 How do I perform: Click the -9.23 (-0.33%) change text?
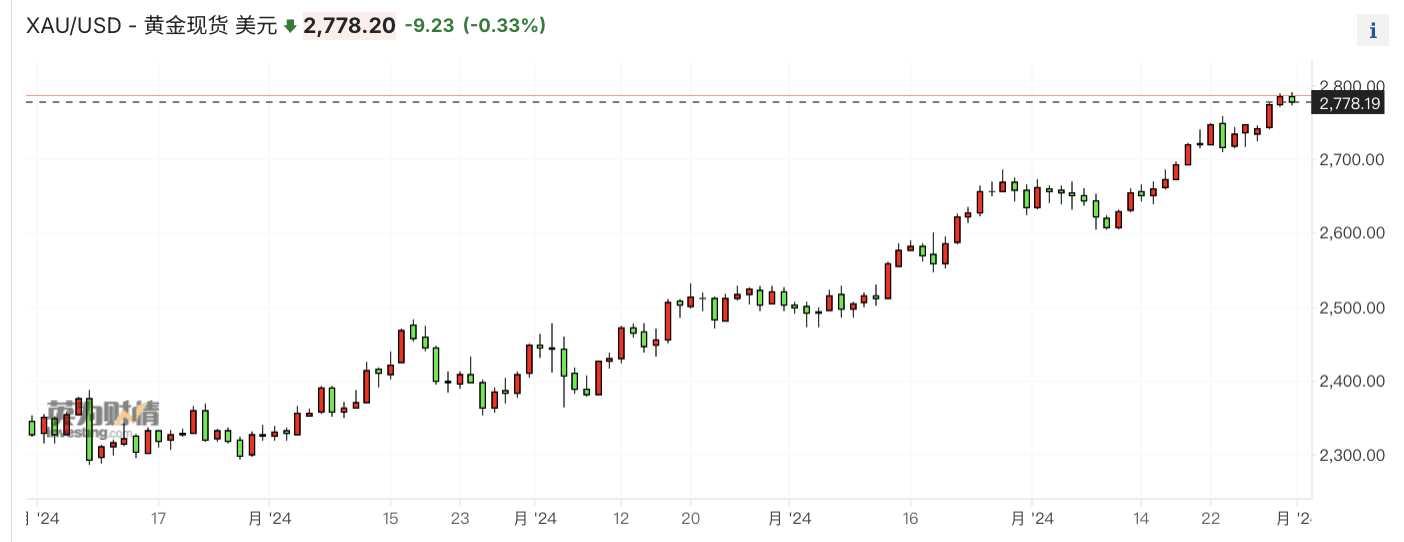[x=475, y=26]
